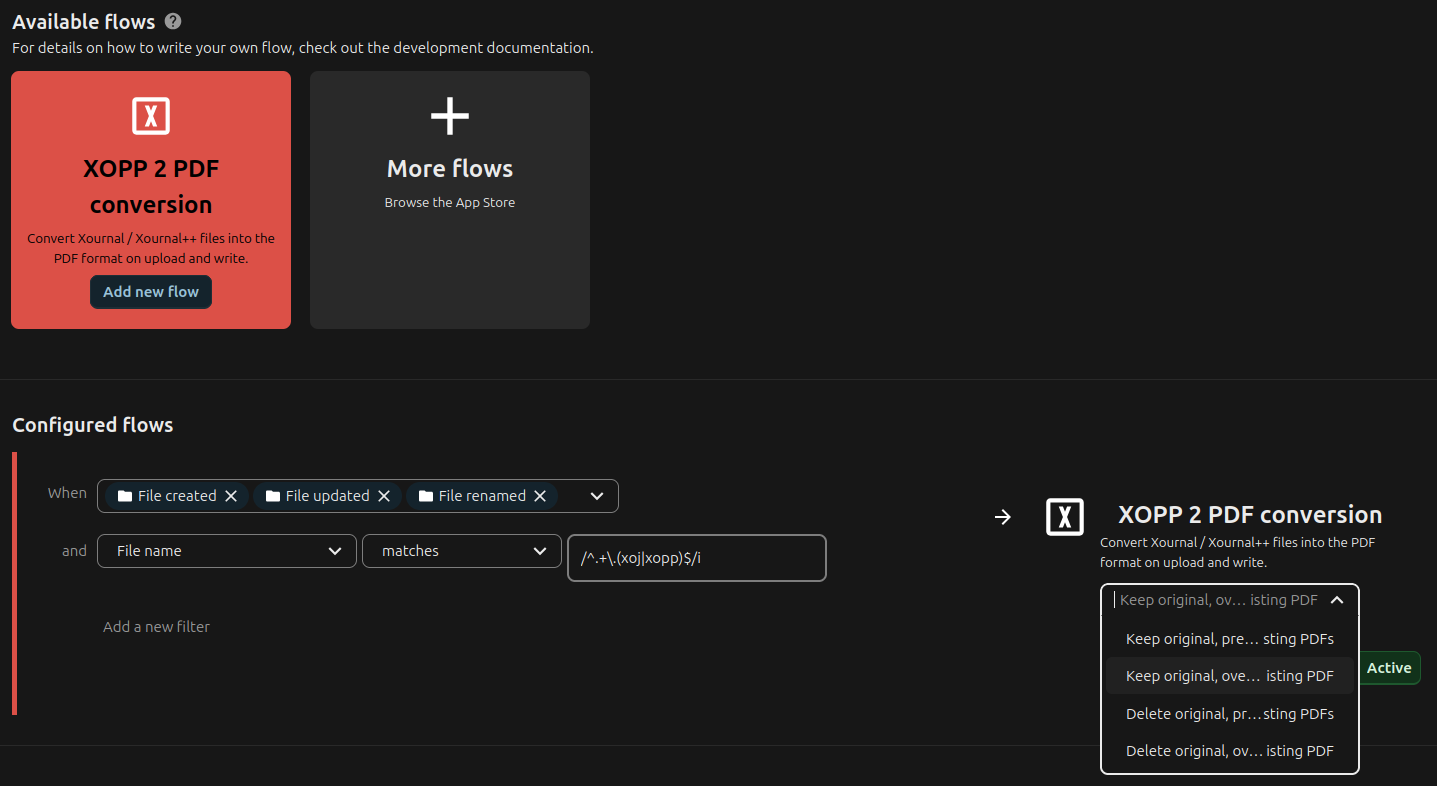Click the Active status button

coord(1389,668)
